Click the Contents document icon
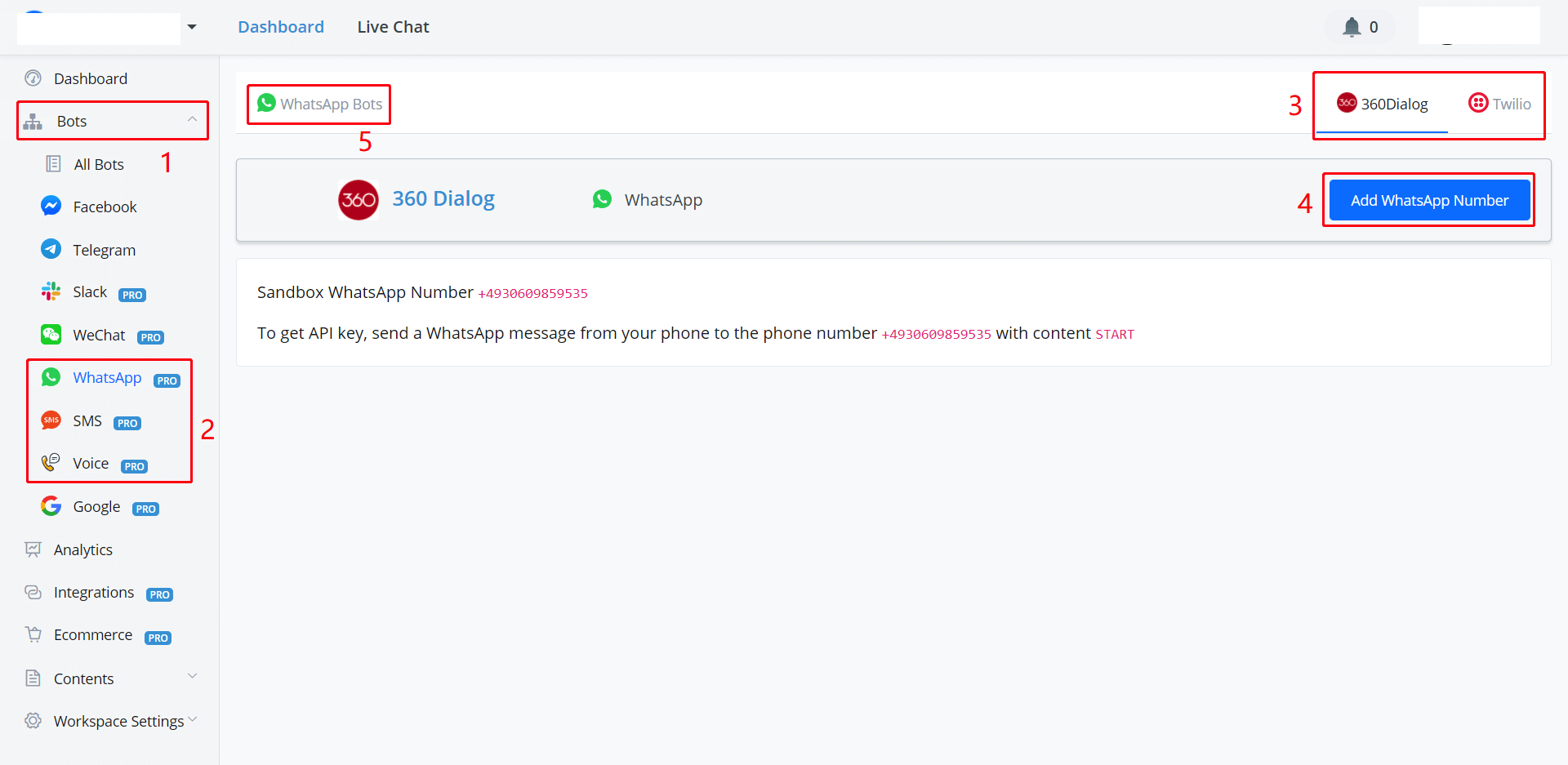Image resolution: width=1568 pixels, height=765 pixels. tap(33, 678)
